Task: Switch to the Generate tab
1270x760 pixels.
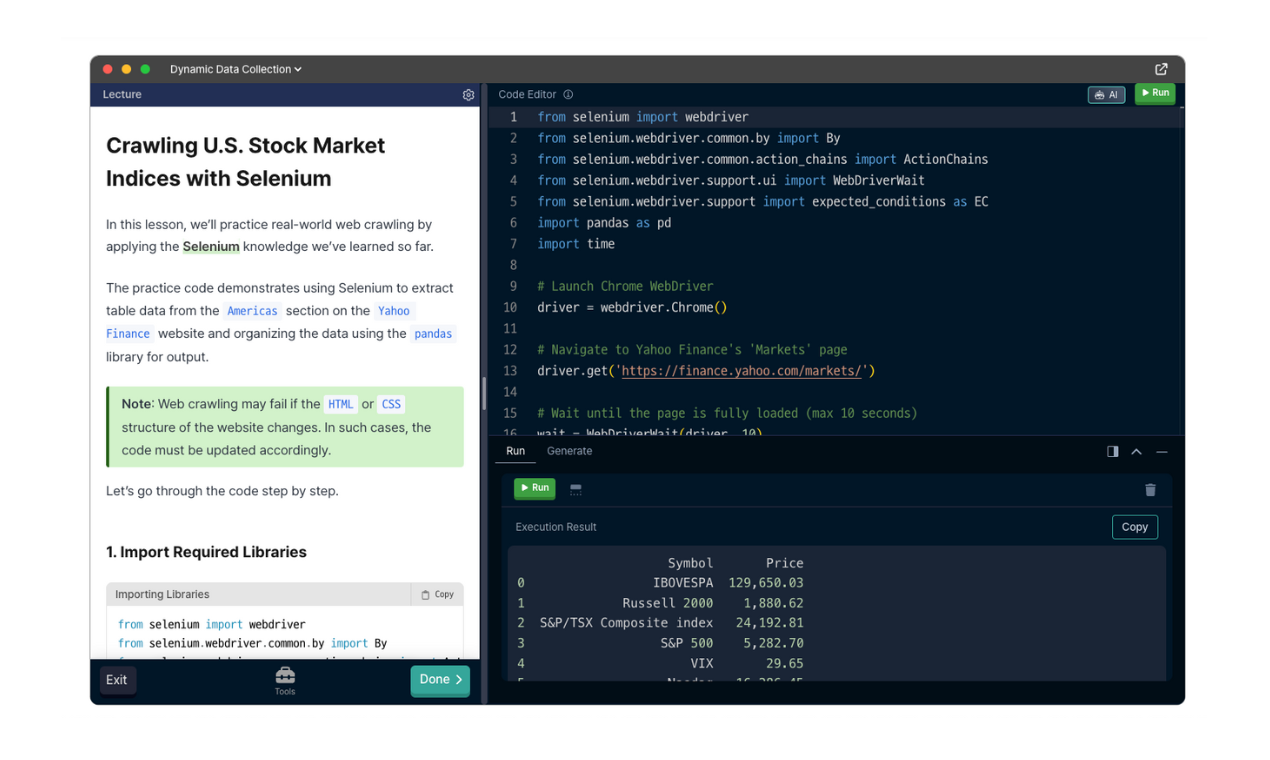Action: (570, 451)
